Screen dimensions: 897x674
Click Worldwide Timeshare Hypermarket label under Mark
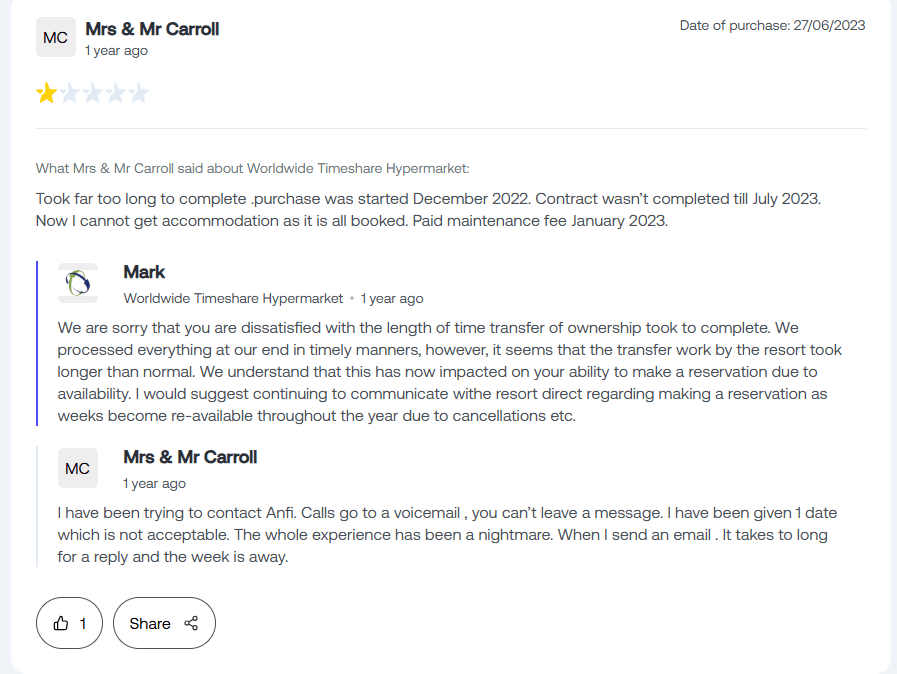tap(233, 298)
